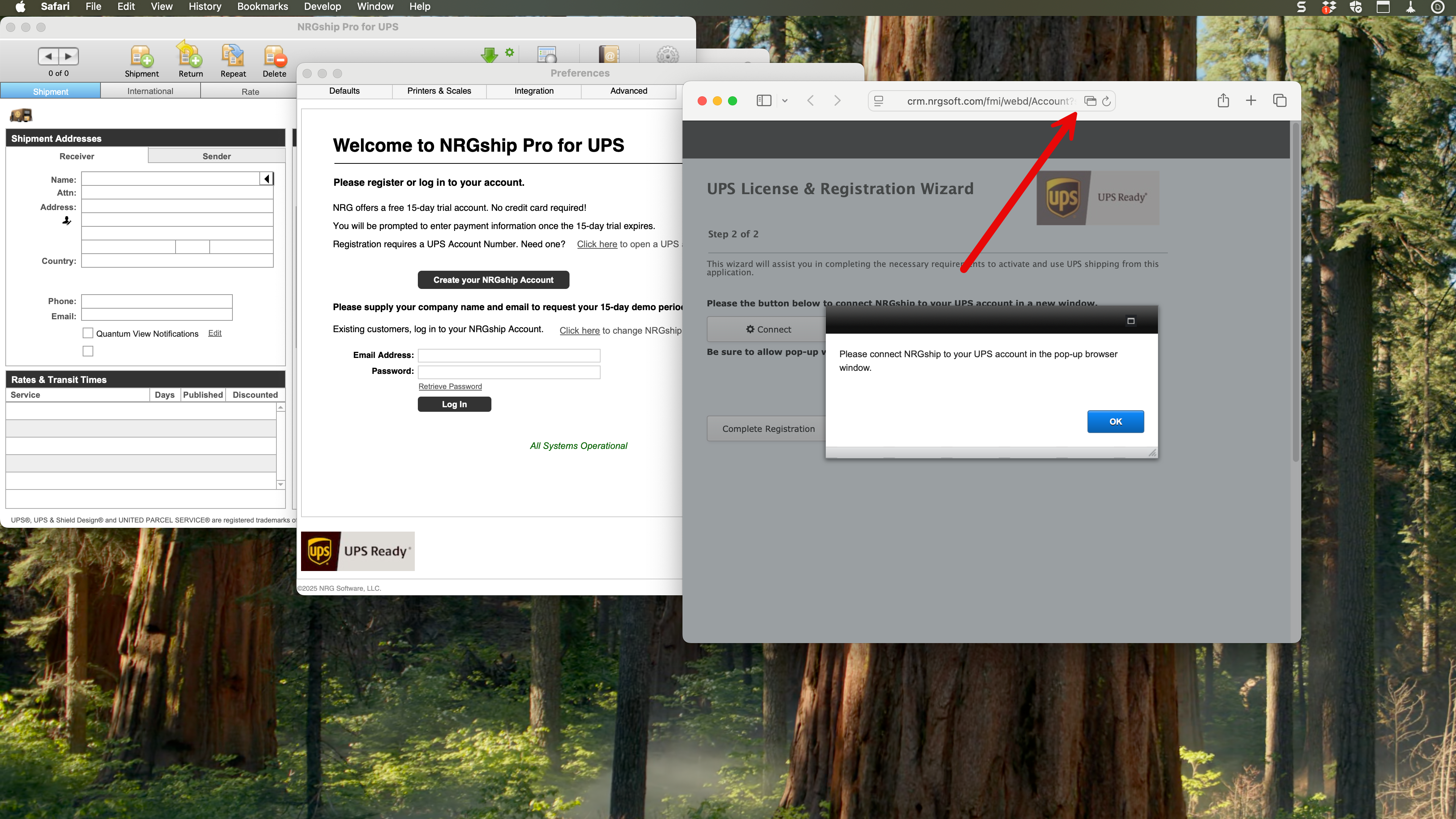Go to the previous record arrow
This screenshot has height=819, width=1456.
point(48,56)
